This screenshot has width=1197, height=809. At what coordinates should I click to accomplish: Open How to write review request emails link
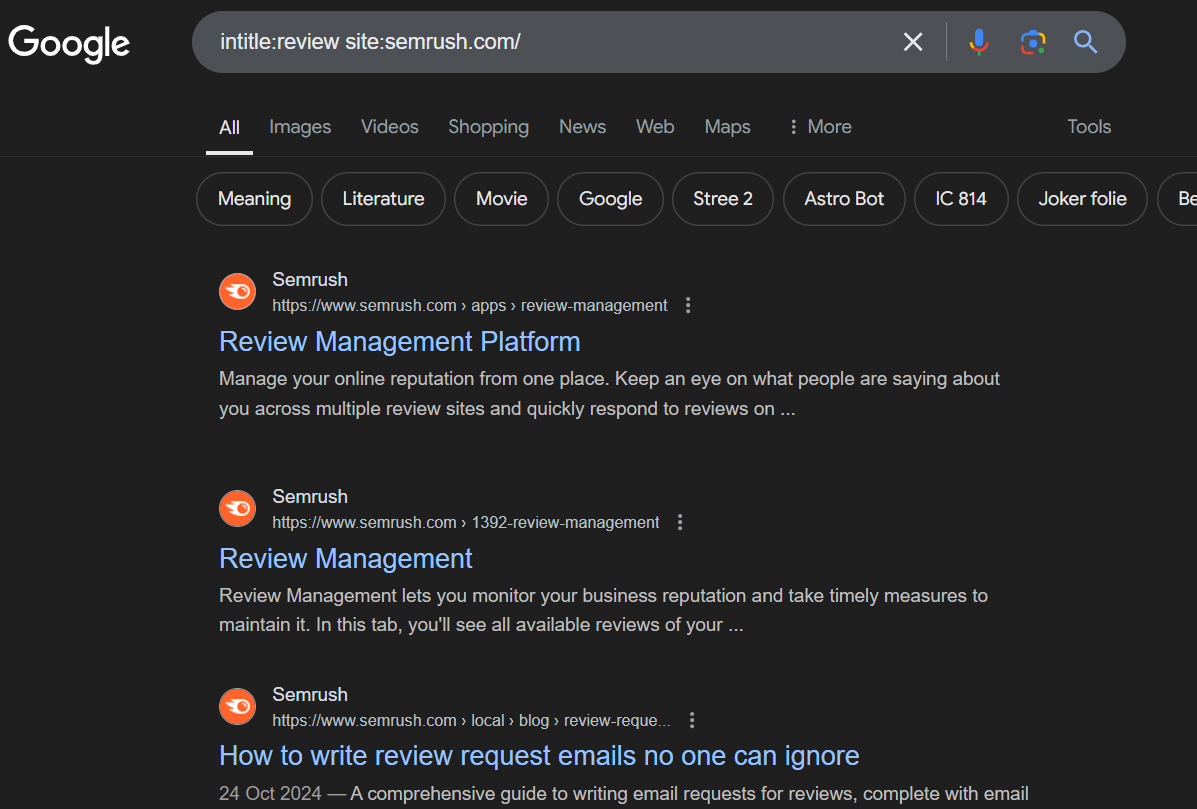point(539,756)
